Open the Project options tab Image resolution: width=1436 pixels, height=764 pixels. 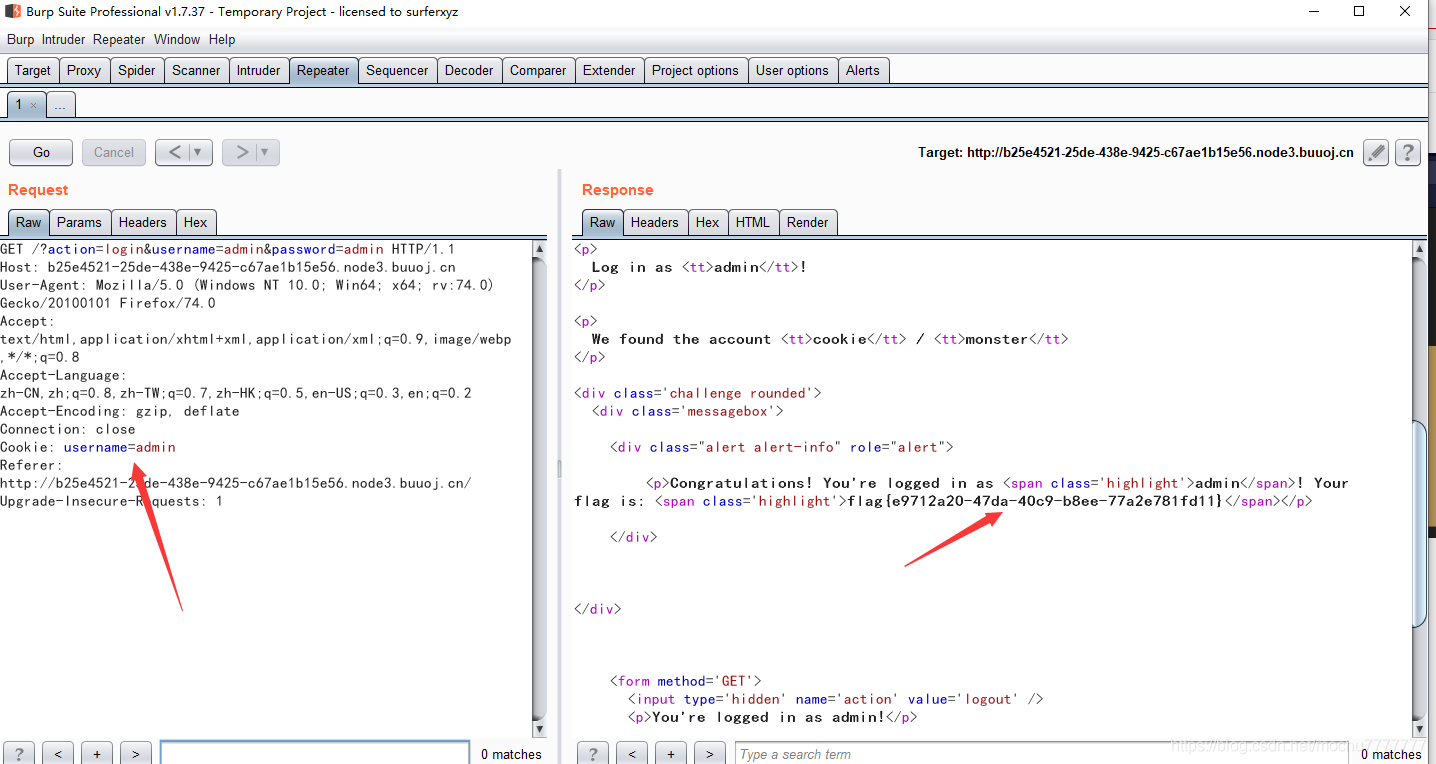[695, 70]
